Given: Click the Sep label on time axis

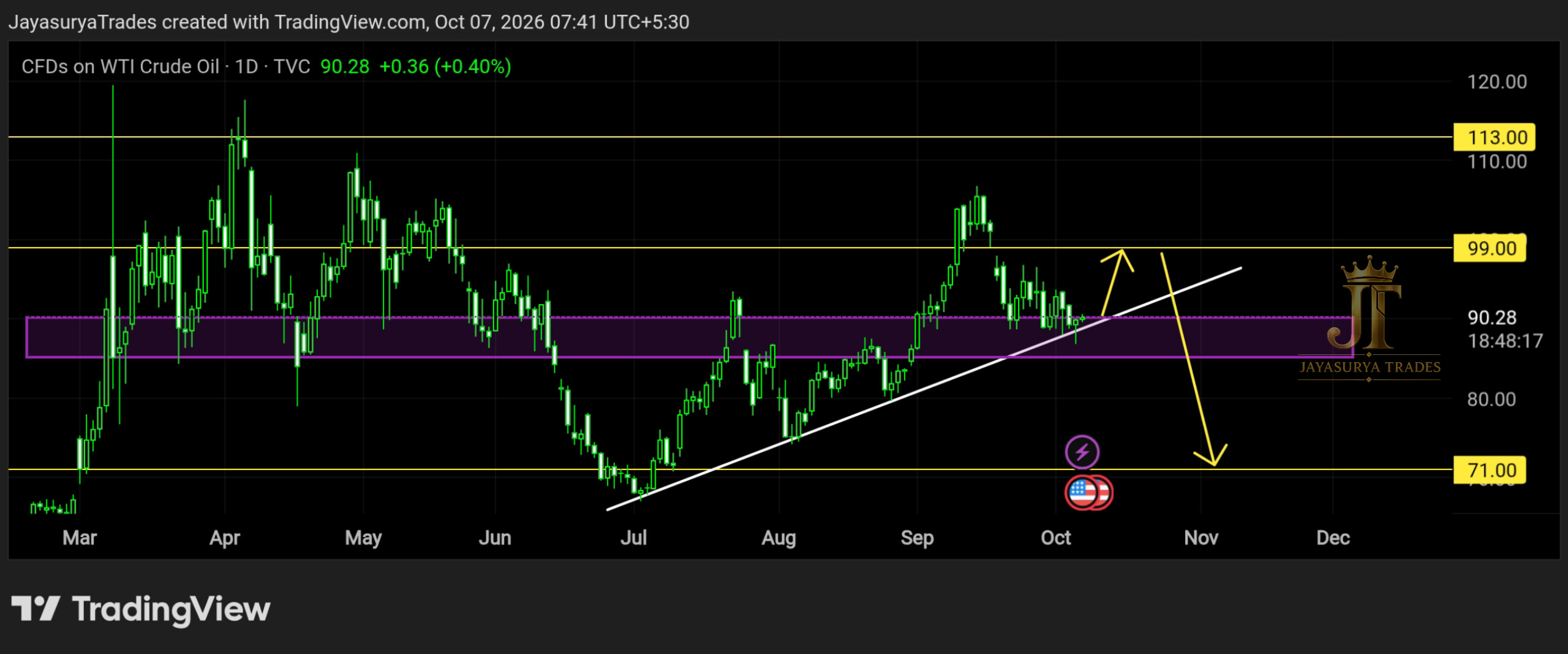Looking at the screenshot, I should (917, 538).
